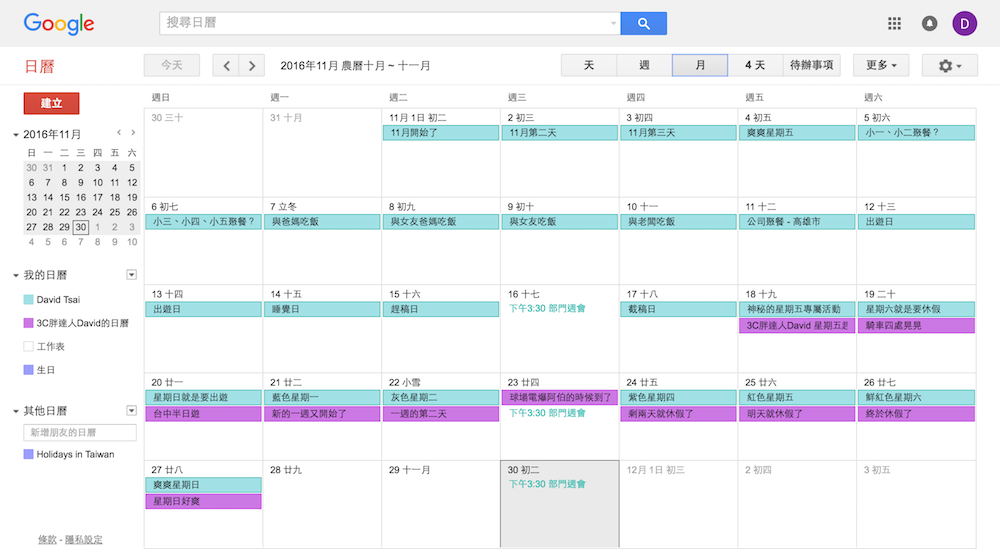
Task: Click the red 建立 button
Action: pos(51,104)
